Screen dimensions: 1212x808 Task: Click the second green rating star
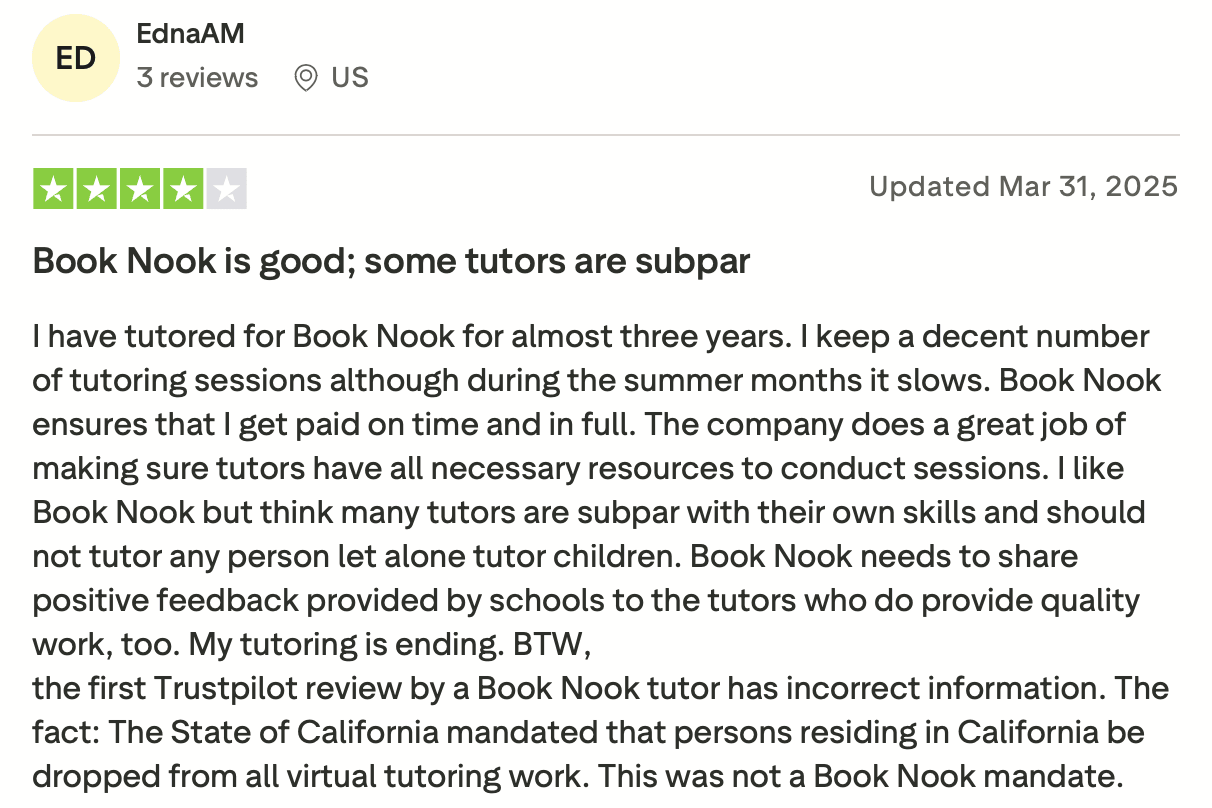pyautogui.click(x=97, y=189)
